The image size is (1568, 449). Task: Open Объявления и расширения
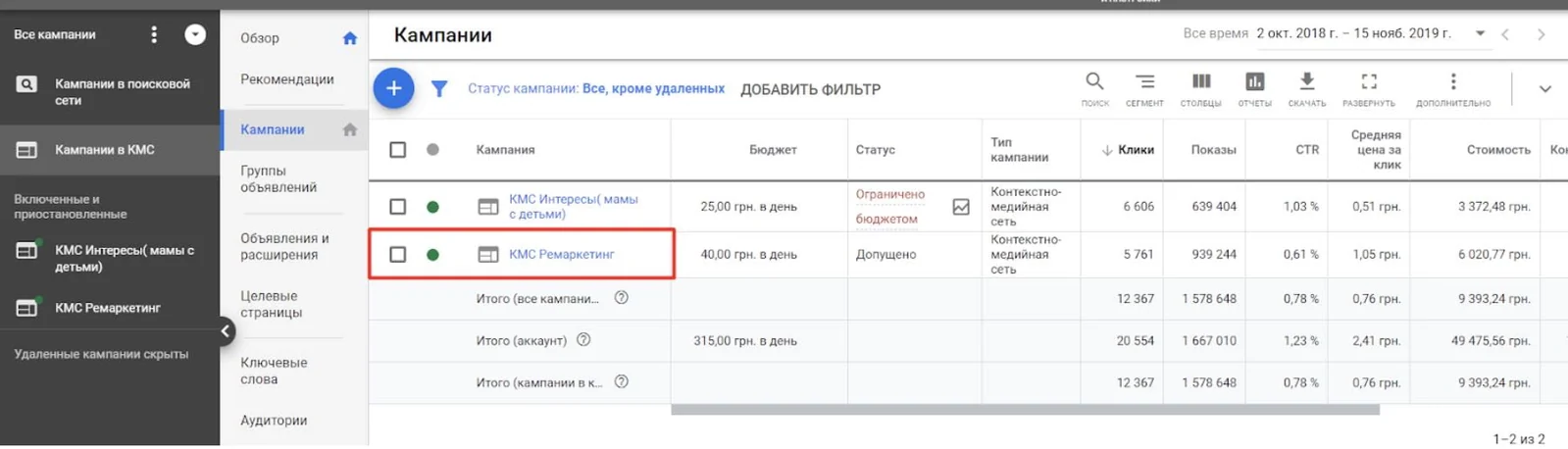284,246
